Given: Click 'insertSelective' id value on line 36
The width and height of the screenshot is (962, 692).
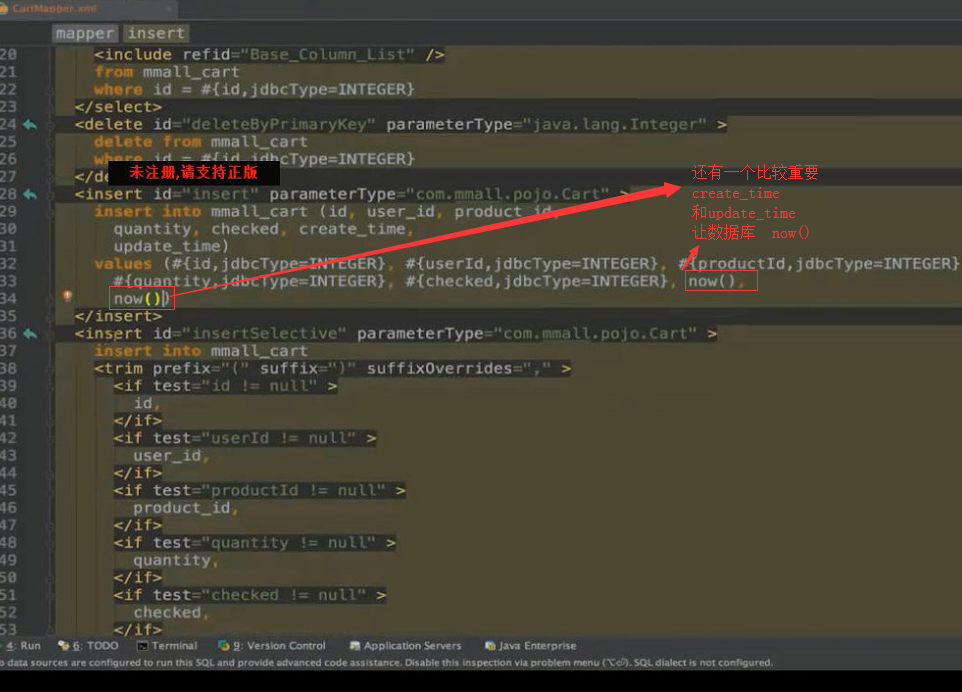Looking at the screenshot, I should pyautogui.click(x=264, y=334).
